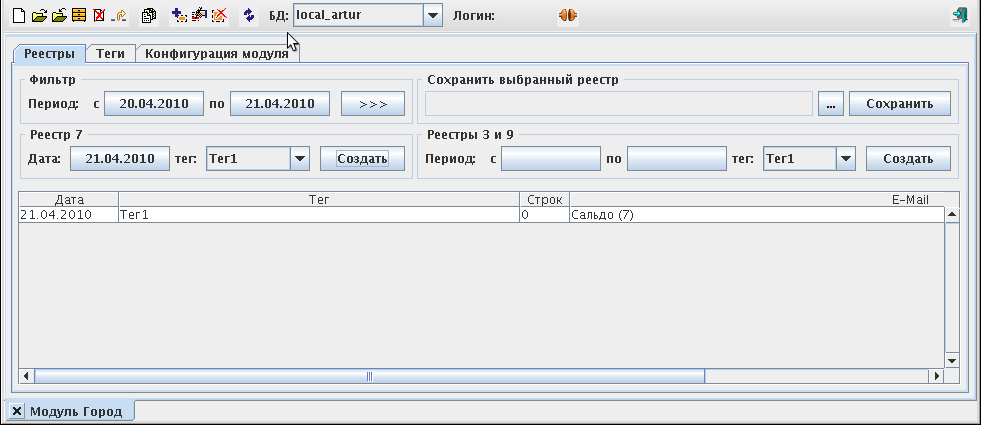Open the БД database dropdown
Image resolution: width=981 pixels, height=425 pixels.
(432, 16)
